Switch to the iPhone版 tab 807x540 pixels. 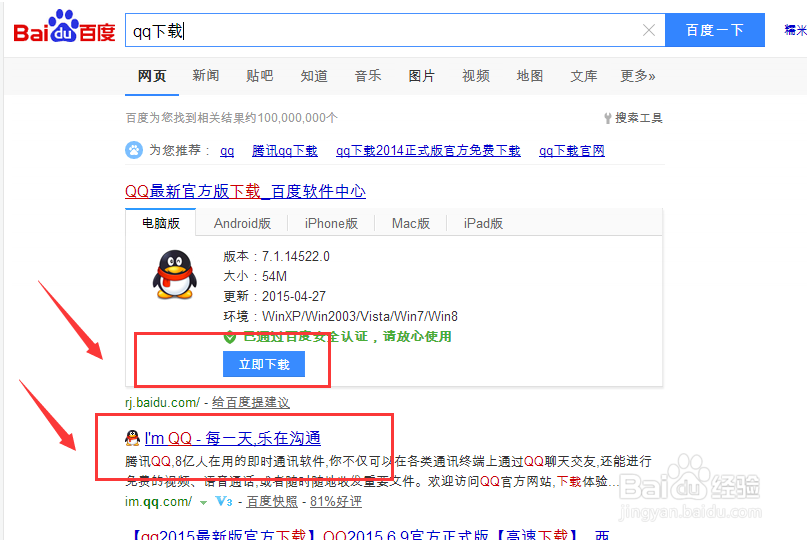[331, 223]
